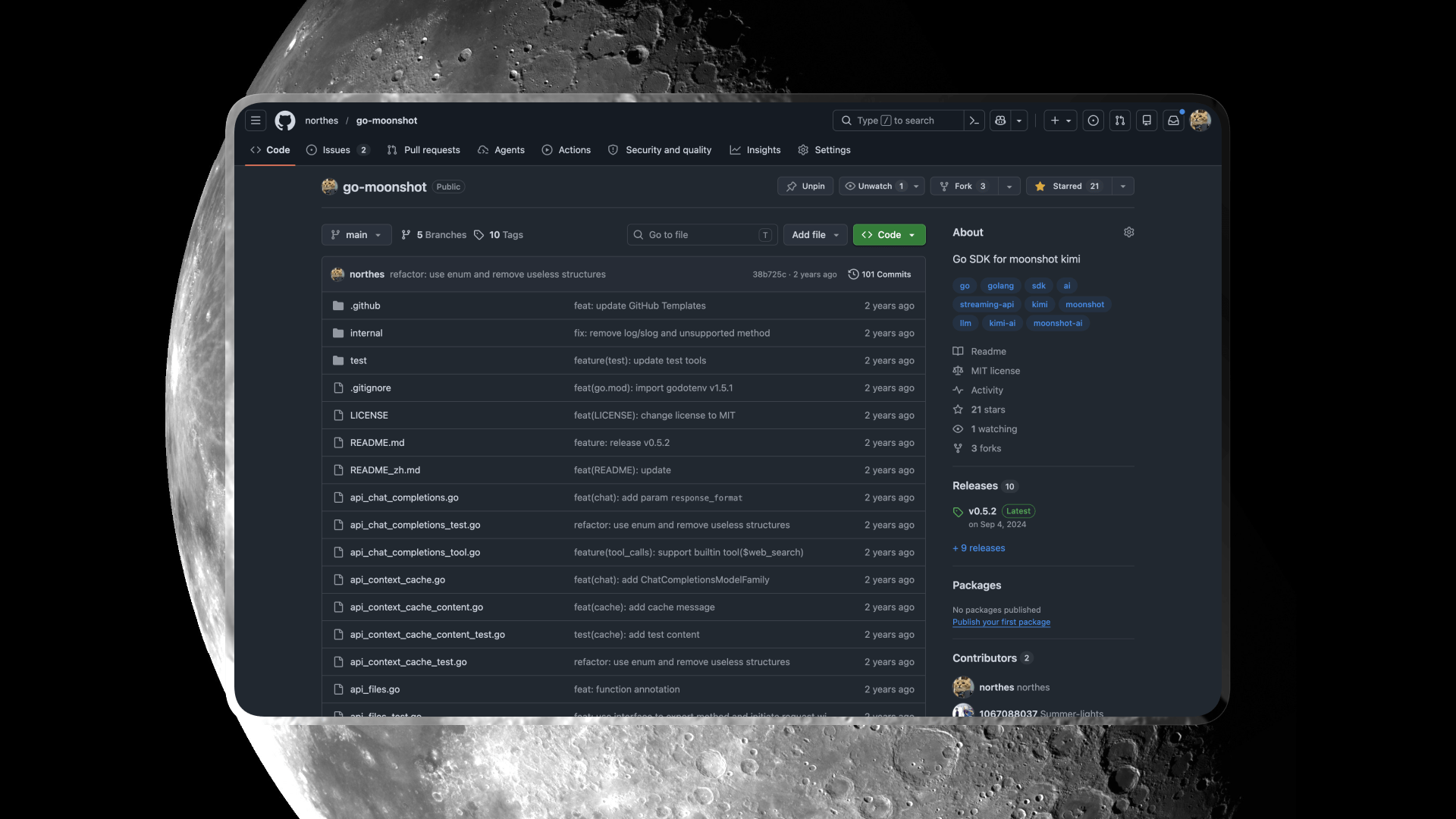Open the hamburger navigation menu

[256, 121]
